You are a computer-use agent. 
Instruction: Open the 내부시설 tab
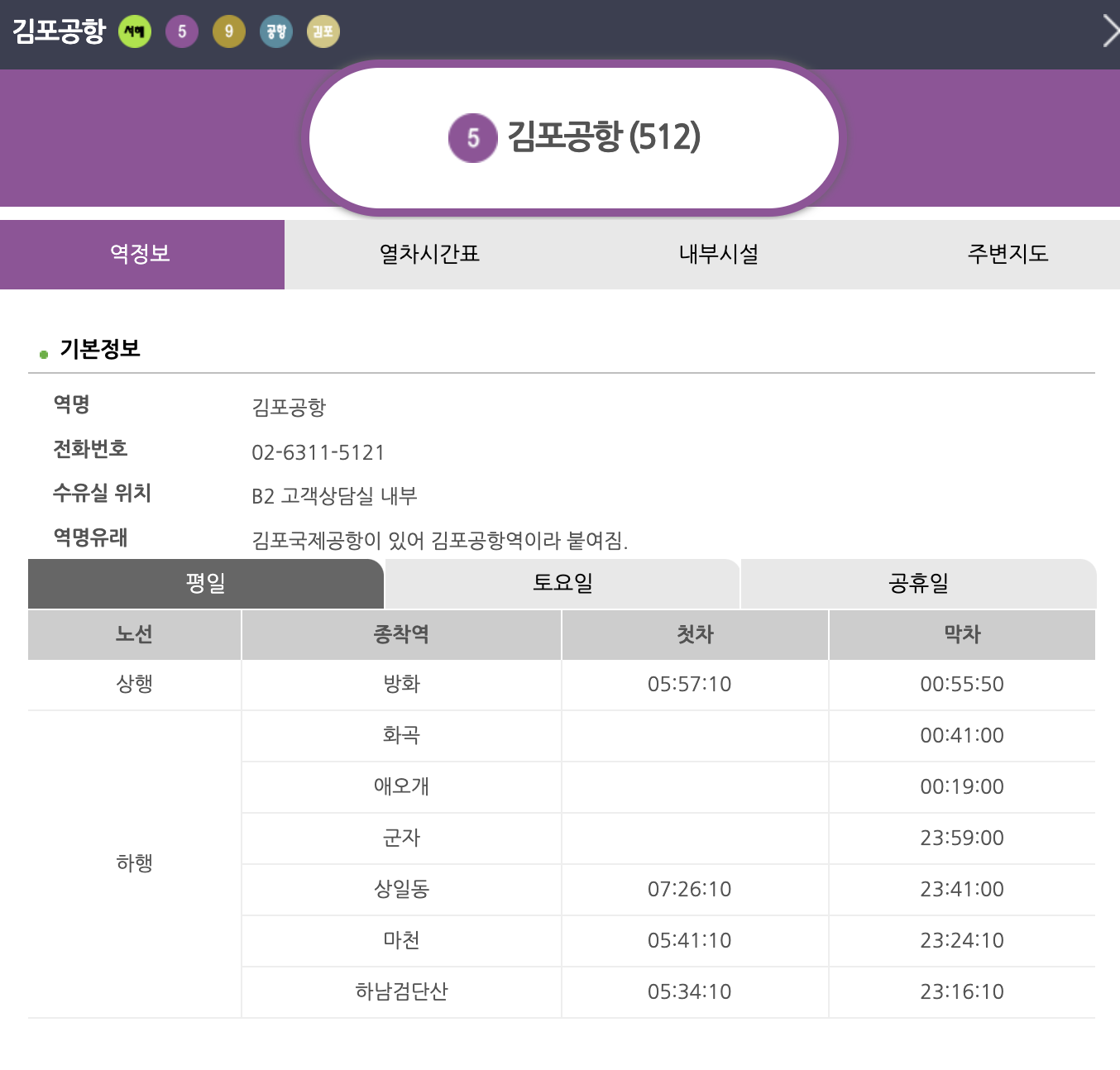pyautogui.click(x=719, y=255)
